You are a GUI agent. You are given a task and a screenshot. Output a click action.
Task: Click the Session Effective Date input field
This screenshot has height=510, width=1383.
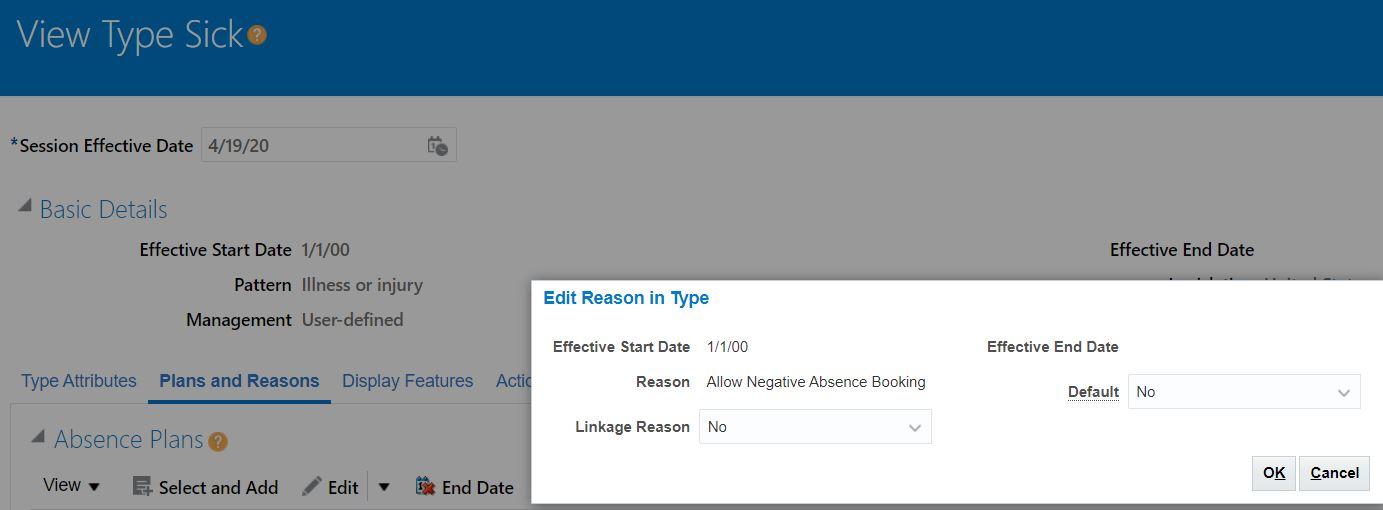312,146
